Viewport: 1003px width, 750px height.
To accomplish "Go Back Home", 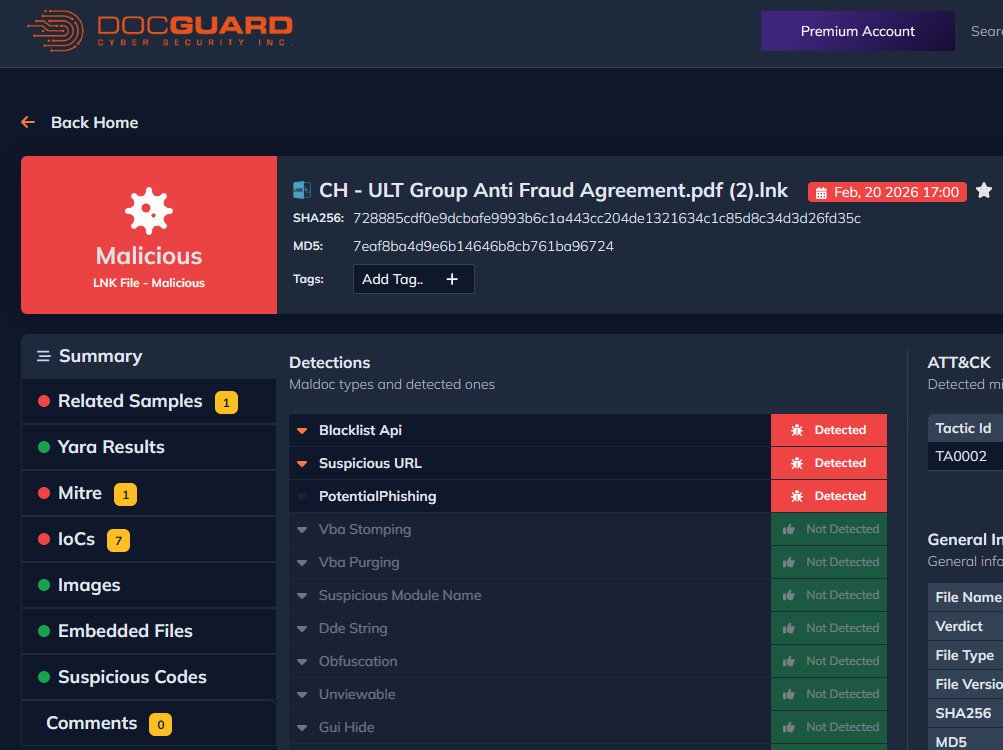I will [x=94, y=122].
